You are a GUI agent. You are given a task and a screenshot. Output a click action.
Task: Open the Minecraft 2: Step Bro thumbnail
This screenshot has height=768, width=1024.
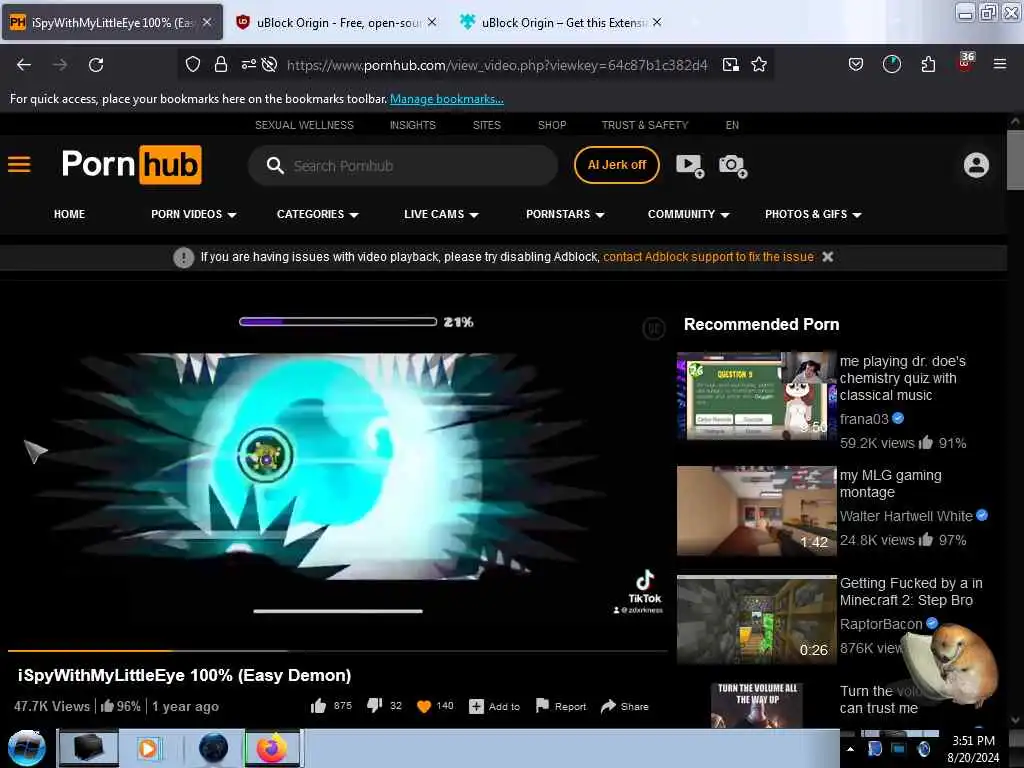[x=756, y=619]
